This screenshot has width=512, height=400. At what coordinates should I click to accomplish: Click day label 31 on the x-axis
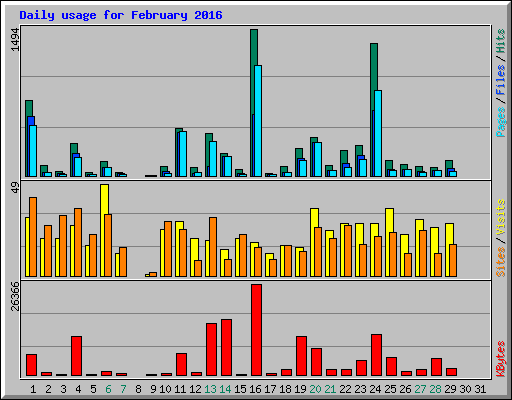coord(480,389)
